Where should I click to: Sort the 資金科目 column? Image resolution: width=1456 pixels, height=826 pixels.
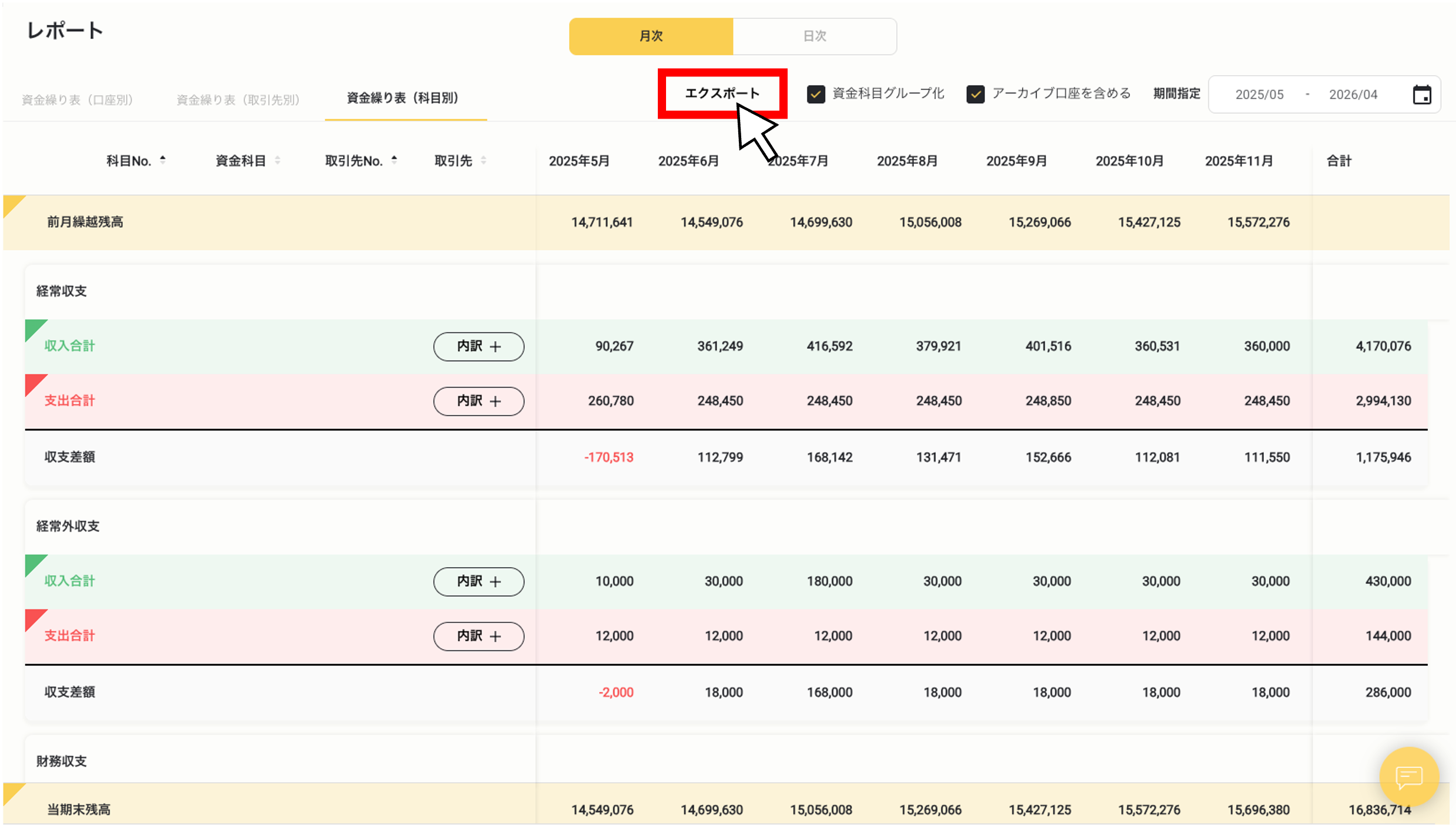click(277, 160)
